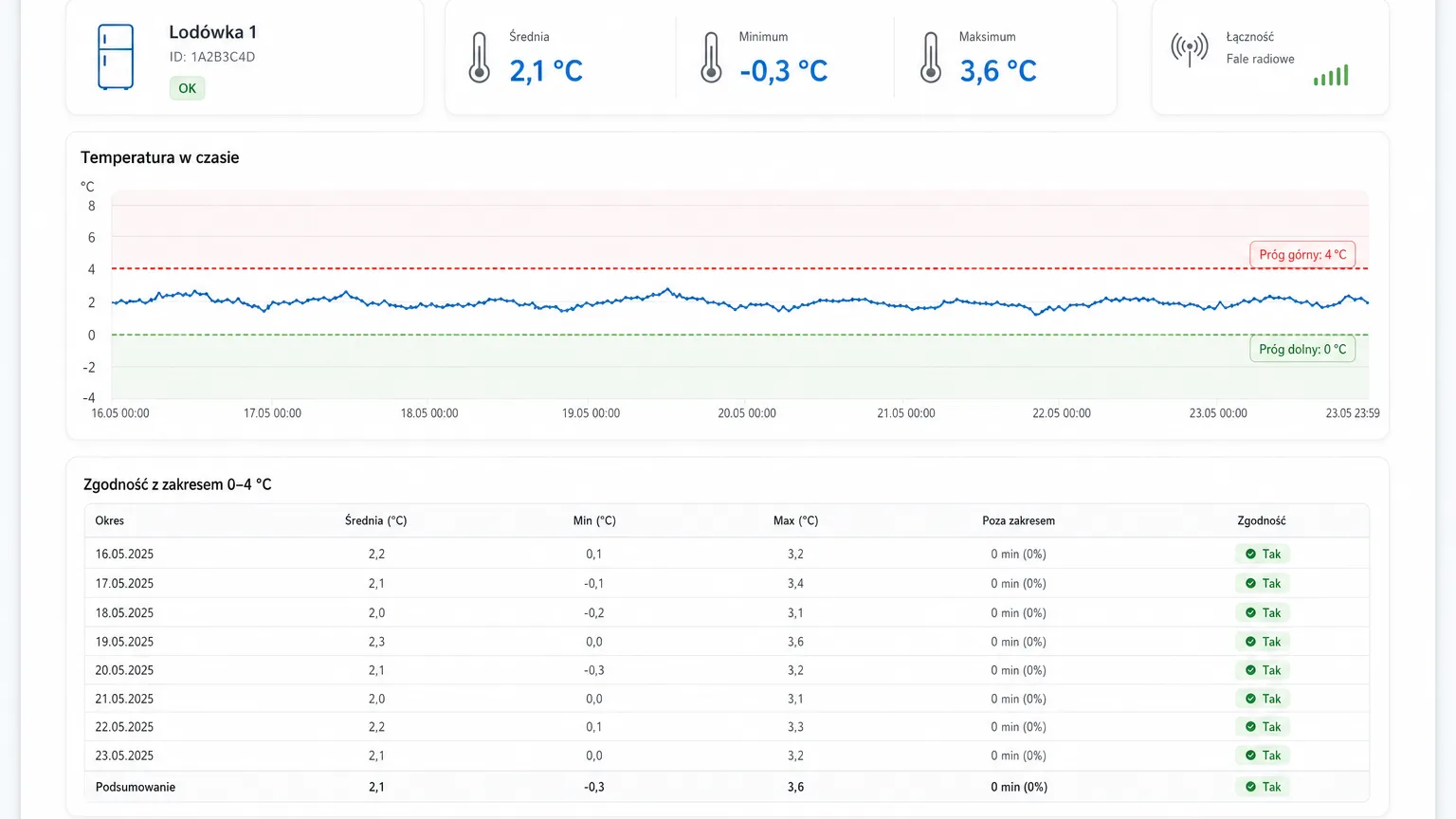Select the Podsumowanie row label

click(x=136, y=787)
